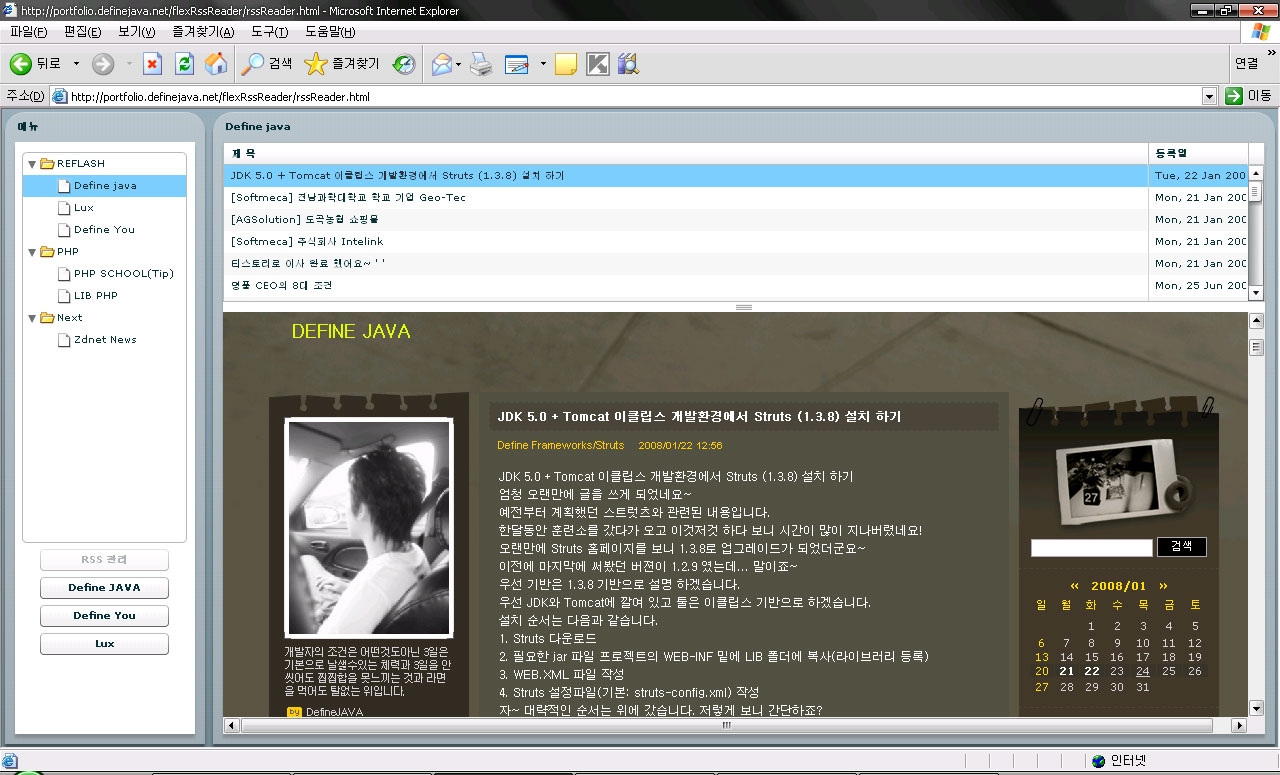Click the Define JAVA sidebar button

[x=104, y=588]
